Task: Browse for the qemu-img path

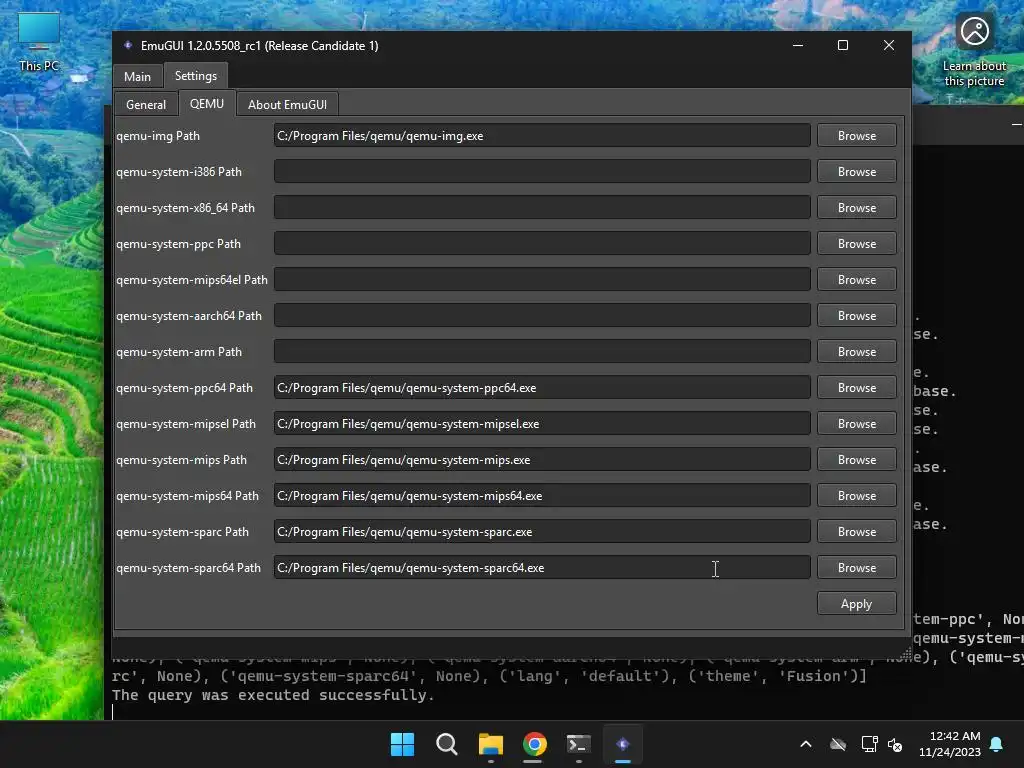Action: pyautogui.click(x=857, y=136)
